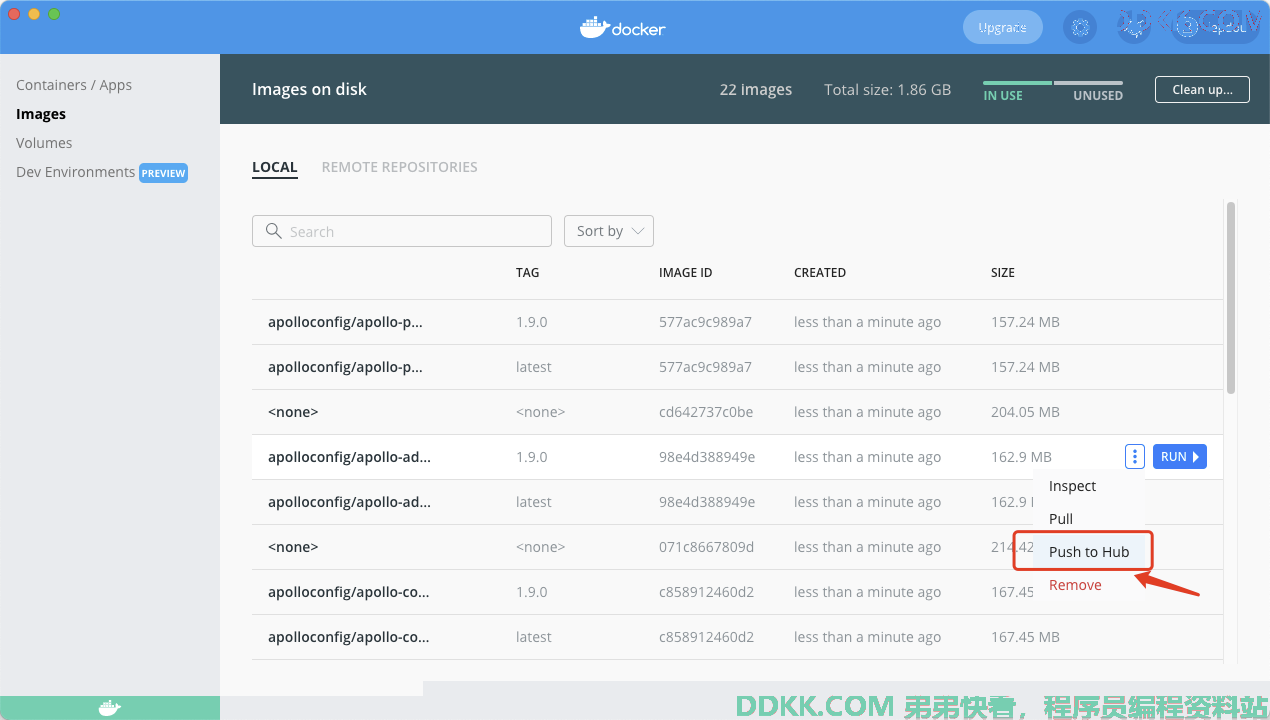Screen dimensions: 1270x720
Task: Click image ID 071c8667809d
Action: (706, 547)
